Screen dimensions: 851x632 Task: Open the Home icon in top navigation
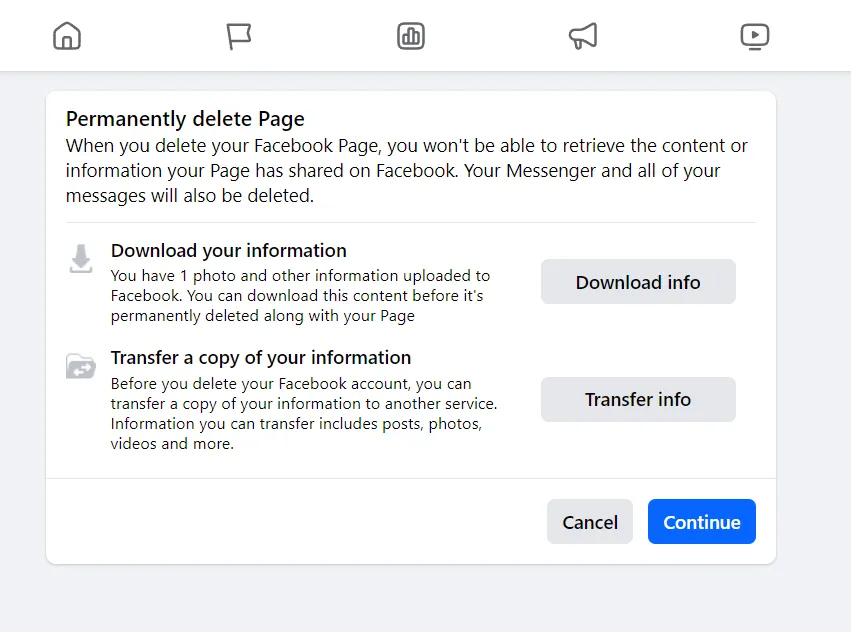67,36
